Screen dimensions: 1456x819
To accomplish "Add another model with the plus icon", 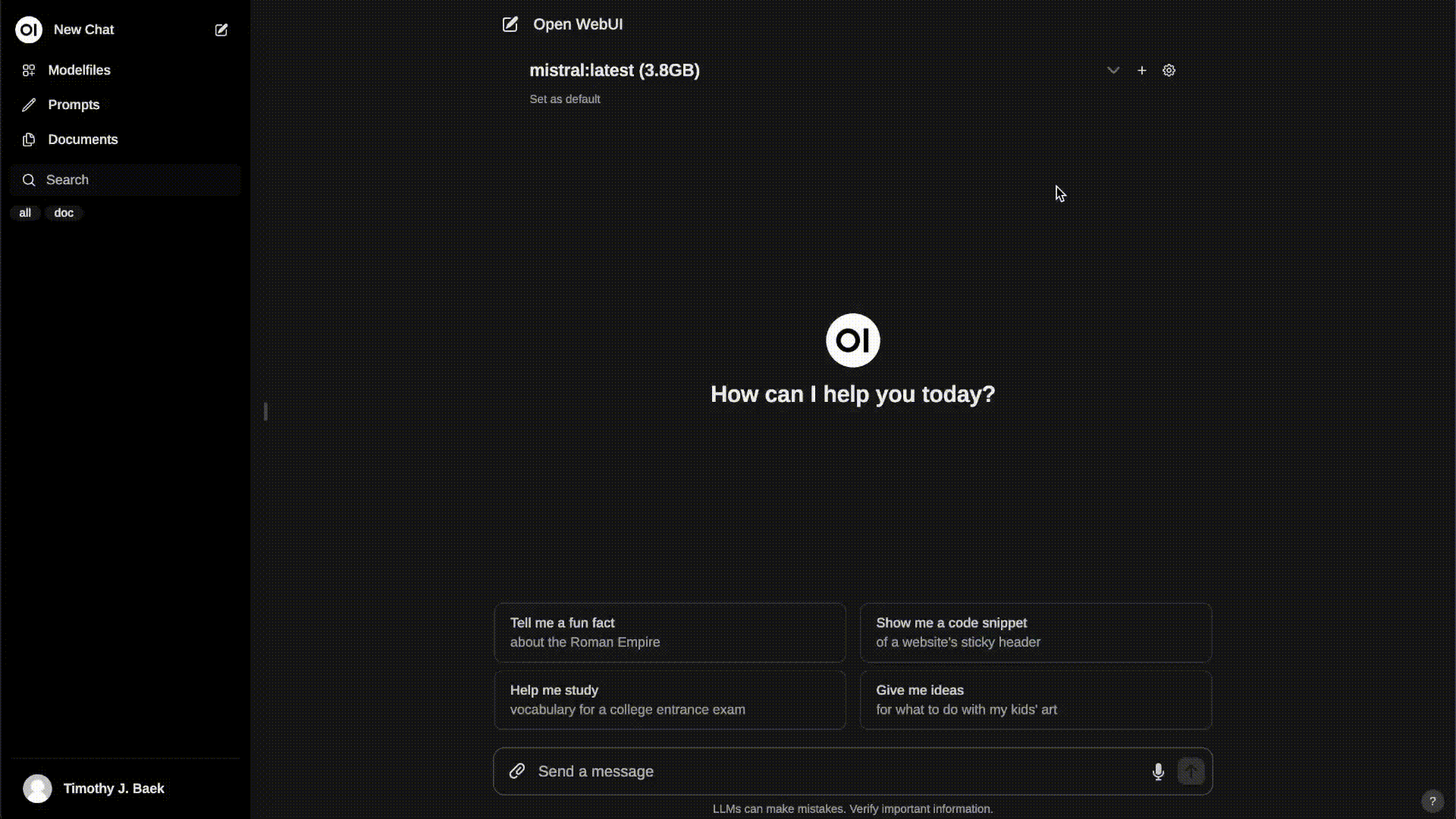I will click(1141, 70).
